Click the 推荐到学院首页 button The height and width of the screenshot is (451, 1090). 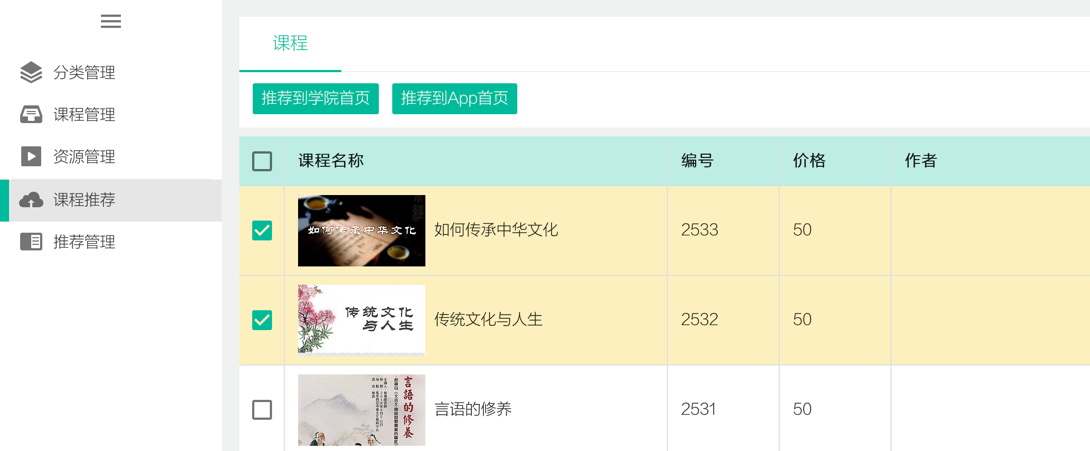pos(316,99)
